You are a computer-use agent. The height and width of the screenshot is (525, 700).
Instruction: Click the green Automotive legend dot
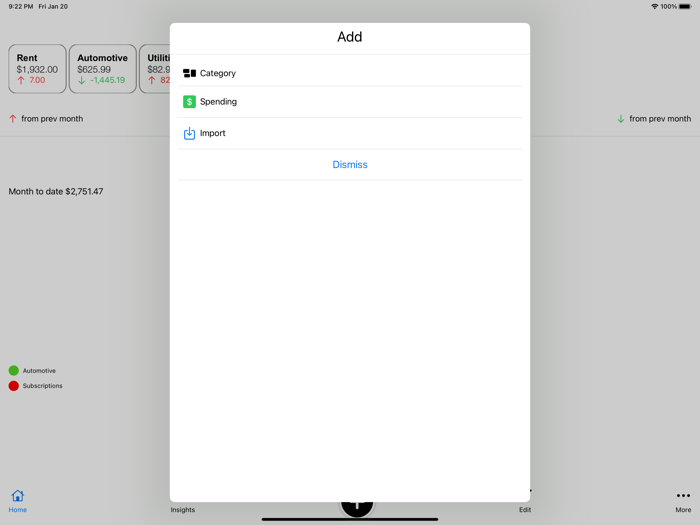(x=13, y=371)
